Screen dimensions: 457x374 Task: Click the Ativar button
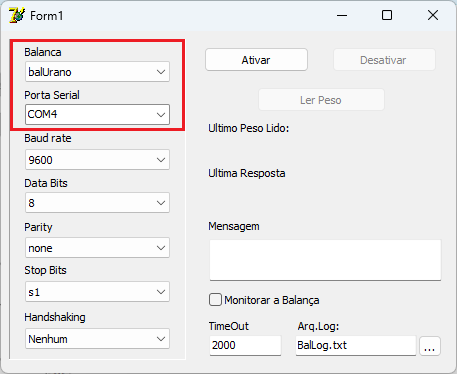(256, 60)
